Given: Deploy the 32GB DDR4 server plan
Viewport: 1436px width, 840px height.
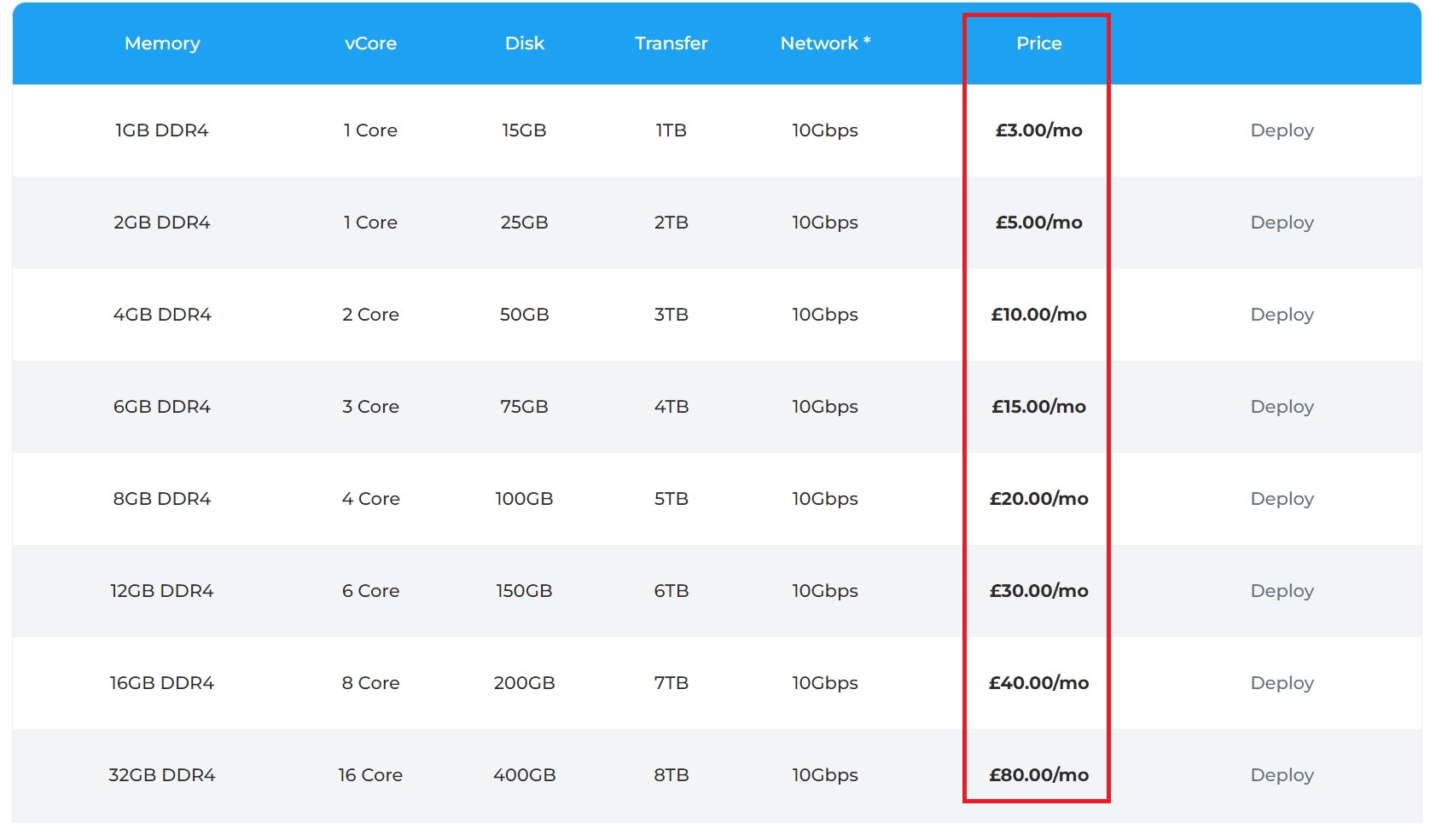Looking at the screenshot, I should click(1282, 774).
